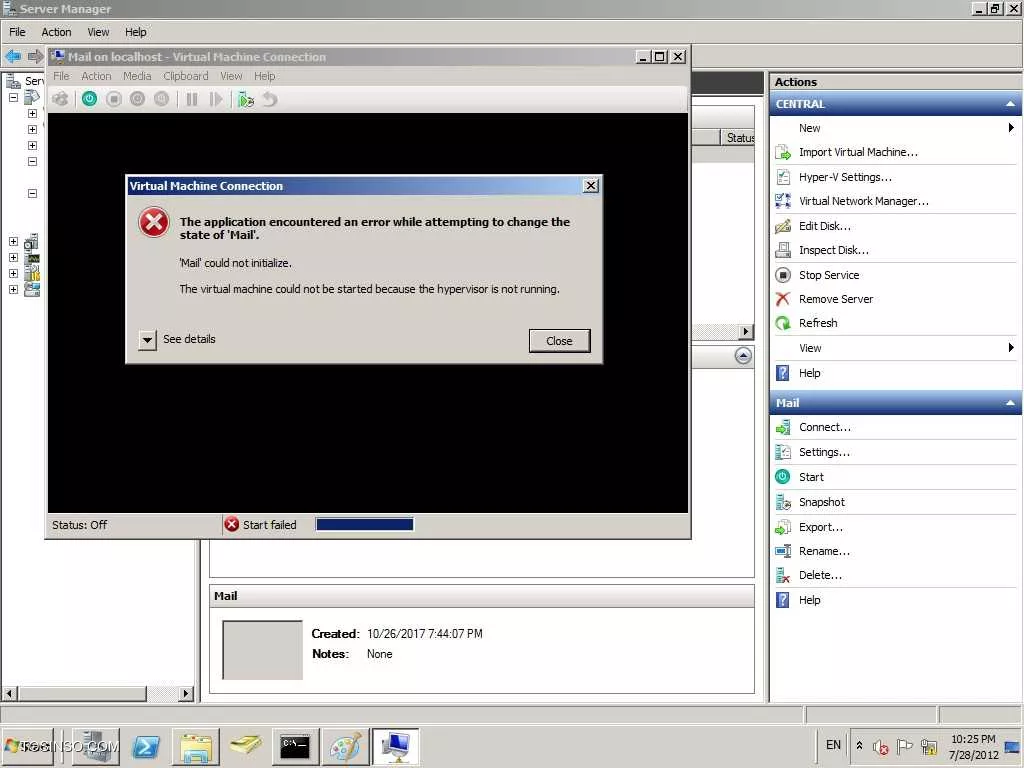
Task: Open the Clipboard menu in VM Connection
Action: 185,76
